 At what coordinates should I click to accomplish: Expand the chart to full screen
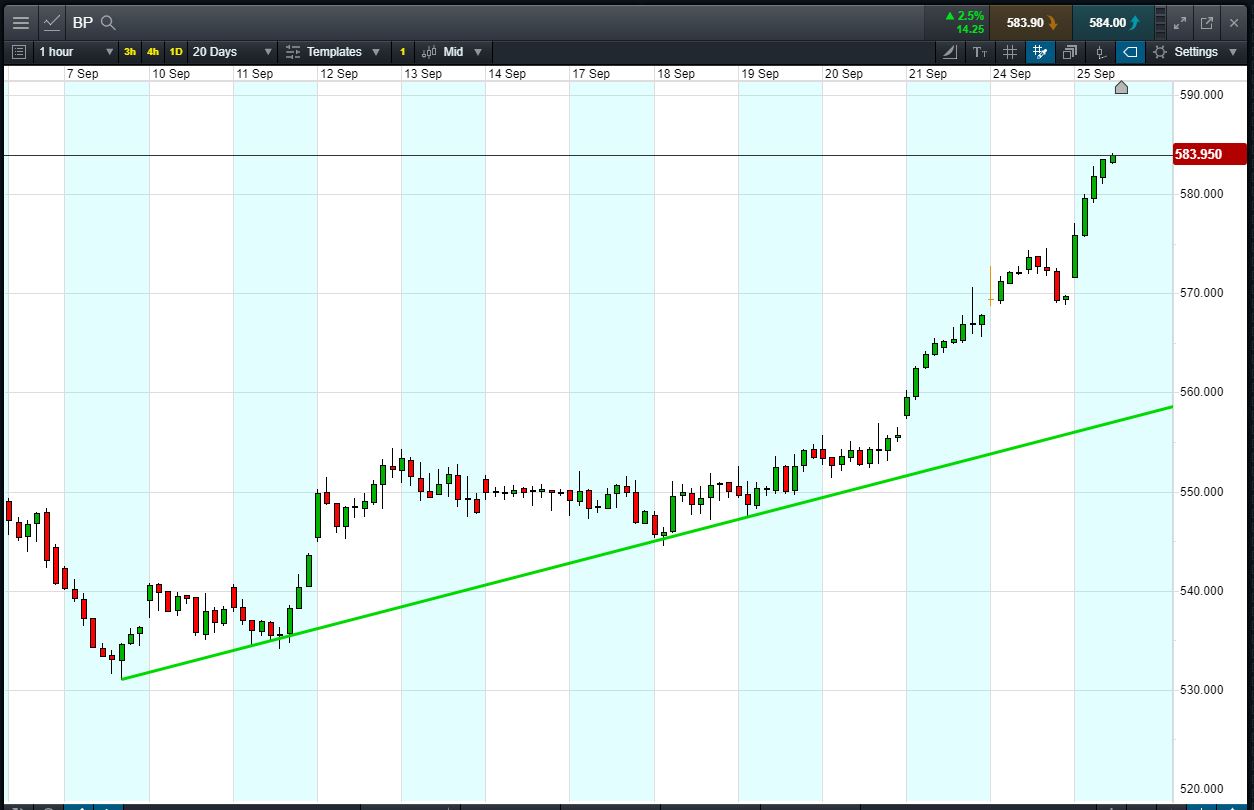(1180, 22)
